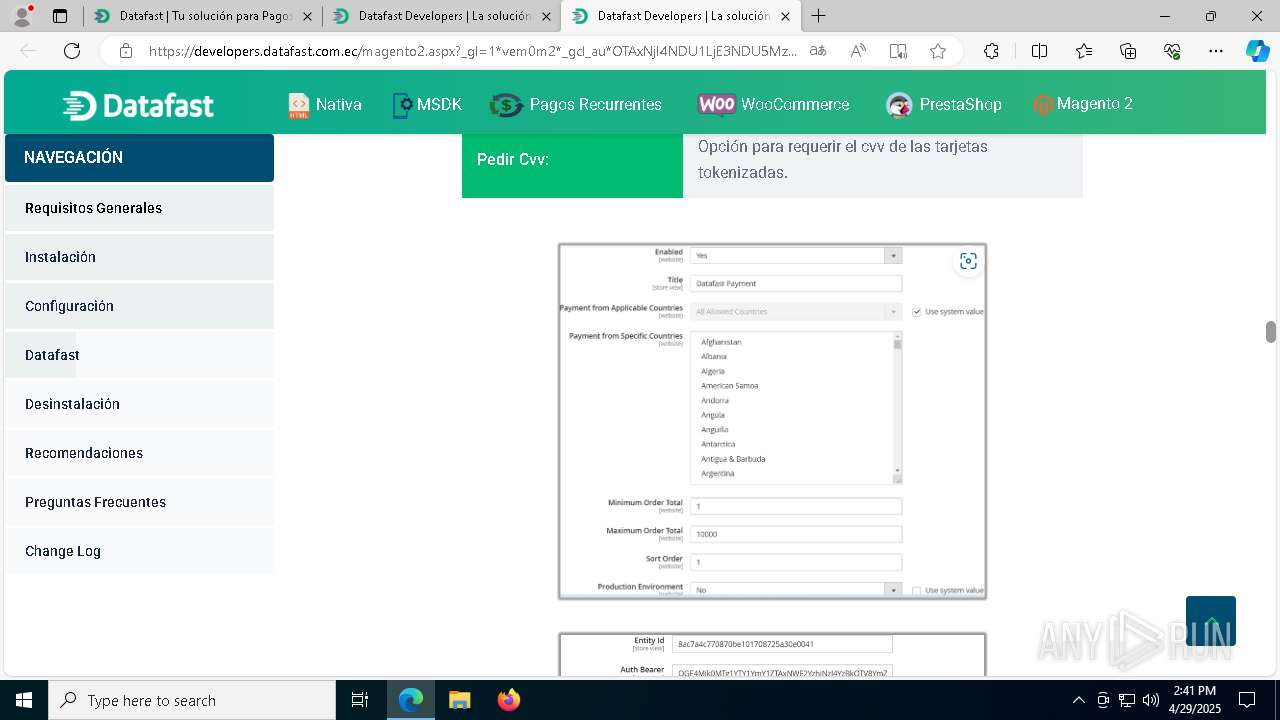
Task: Open the WooCommerce section
Action: (x=774, y=104)
